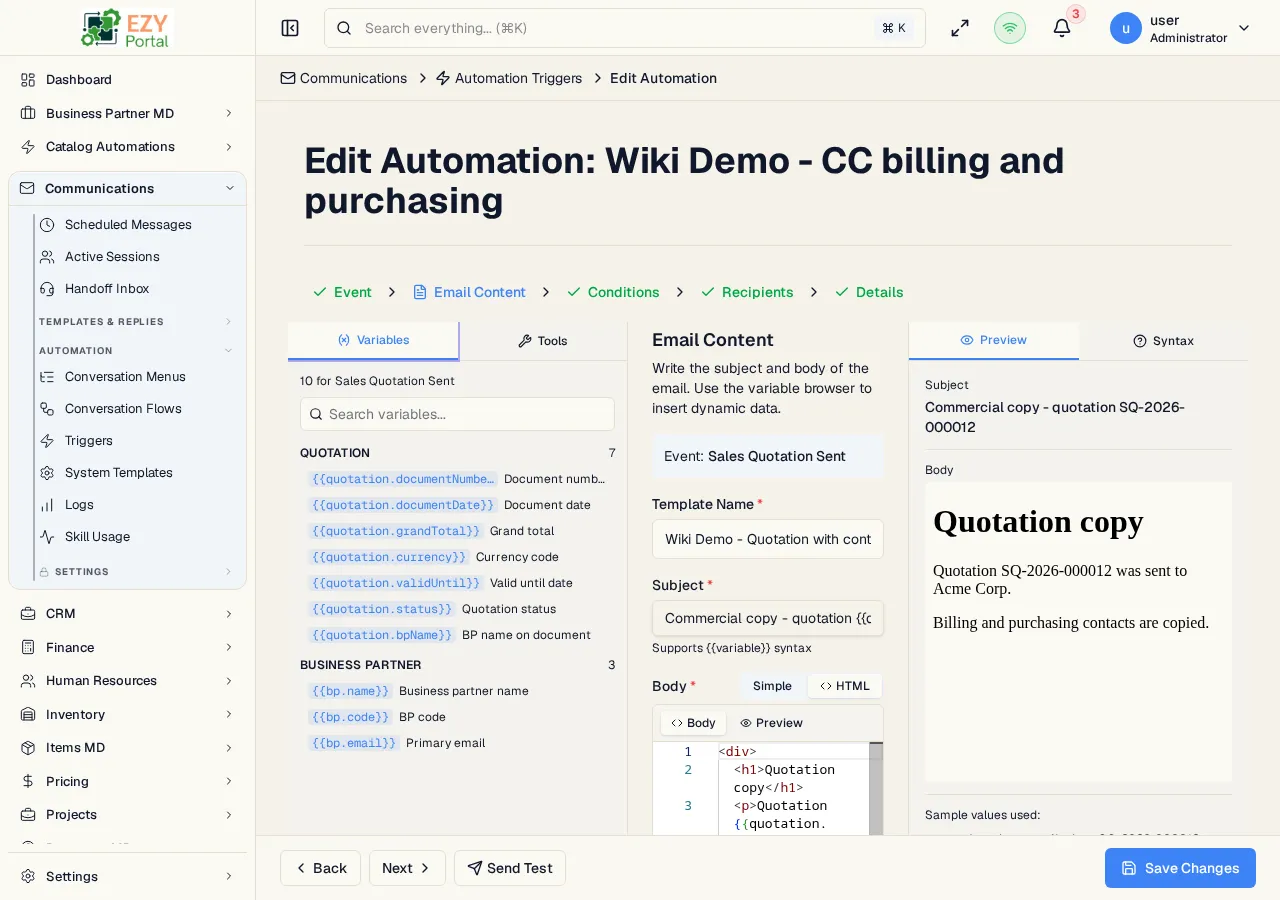Switch to the Tools tab

pos(543,341)
